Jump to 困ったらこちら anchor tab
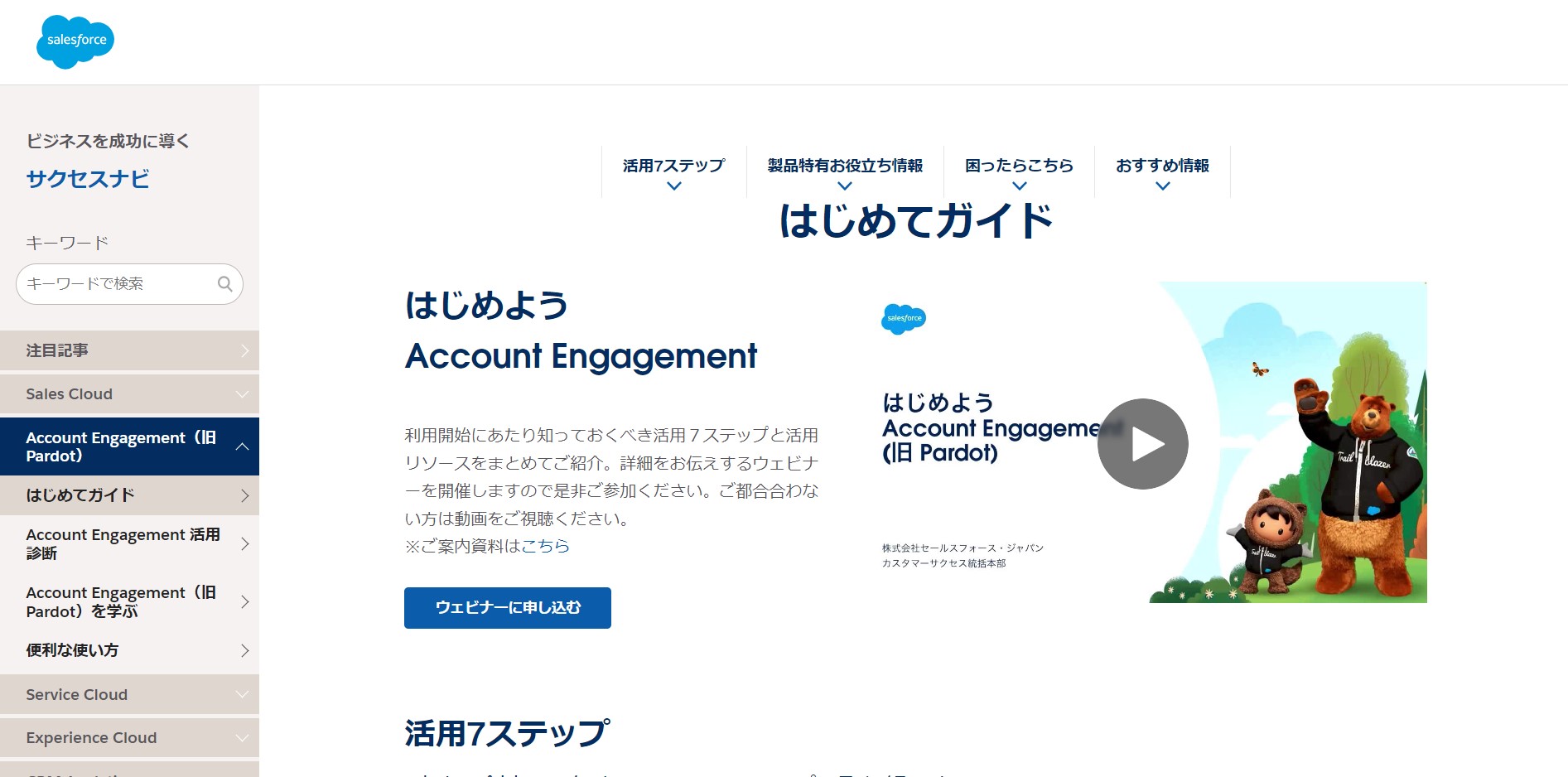 click(x=1019, y=172)
